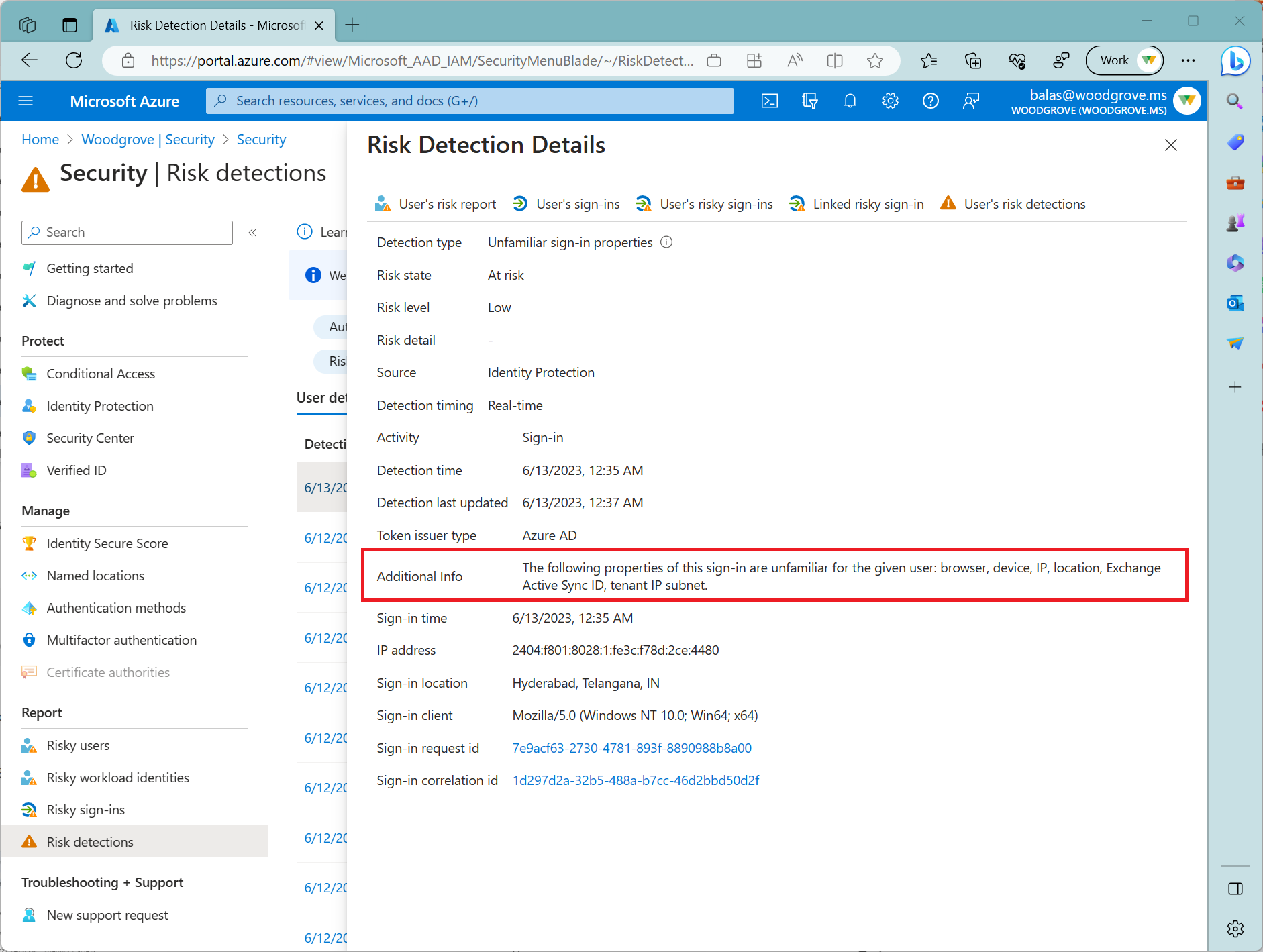
Task: Open Read aloud icon in address bar
Action: point(795,61)
